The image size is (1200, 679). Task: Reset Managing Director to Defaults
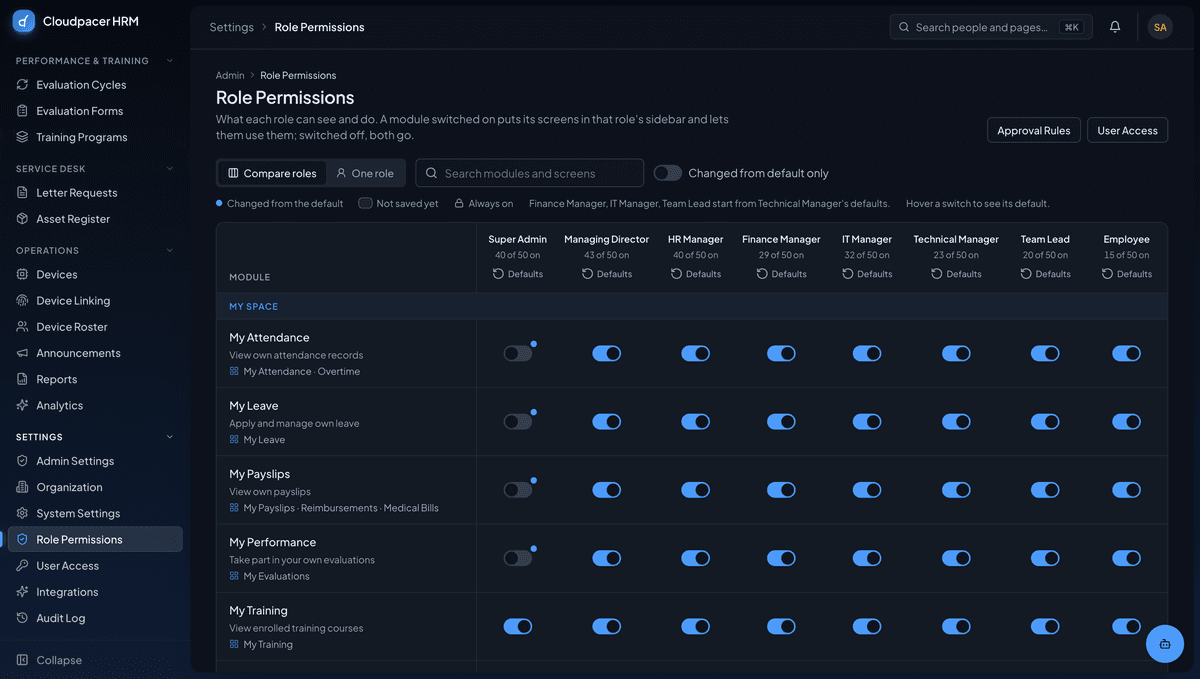click(606, 274)
